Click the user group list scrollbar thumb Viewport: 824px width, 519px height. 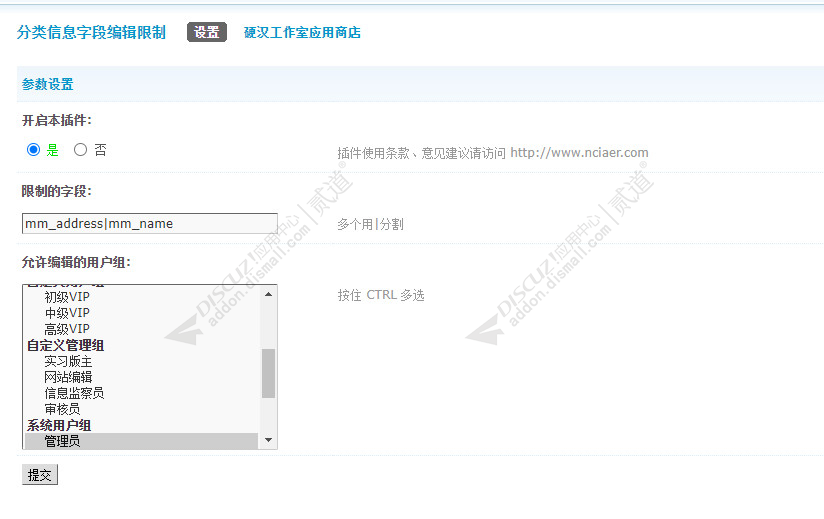[269, 373]
